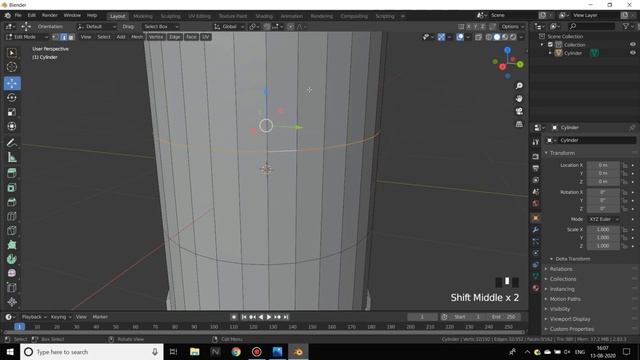Select the Cursor tool

pyautogui.click(x=12, y=67)
